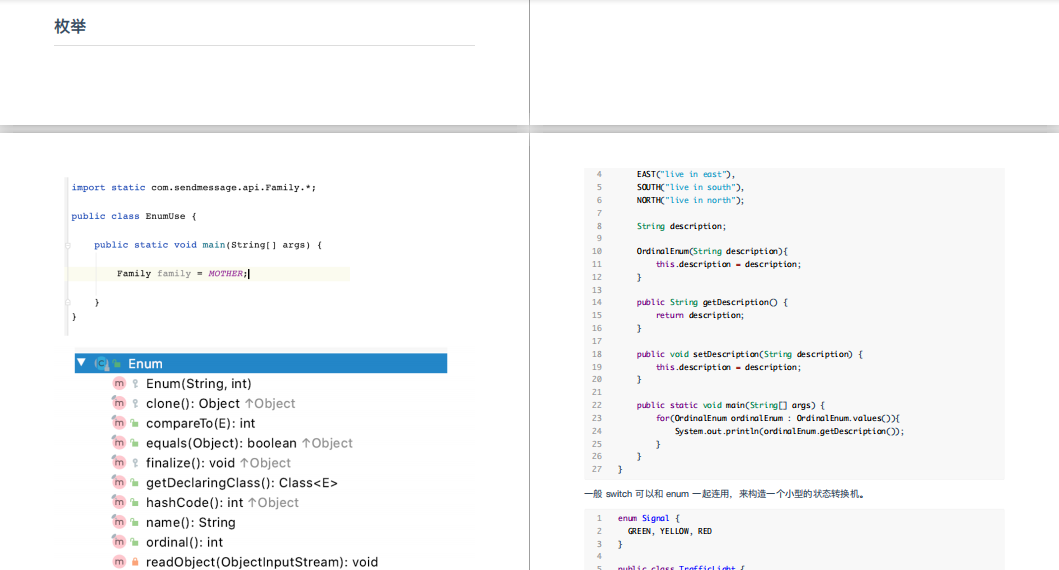This screenshot has width=1059, height=570.
Task: Click method icon of compareTo(E): int row
Action: [x=119, y=423]
